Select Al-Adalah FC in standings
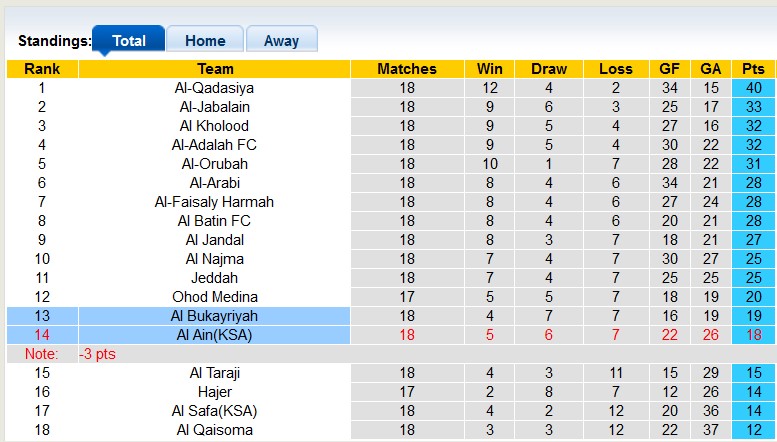 (214, 145)
